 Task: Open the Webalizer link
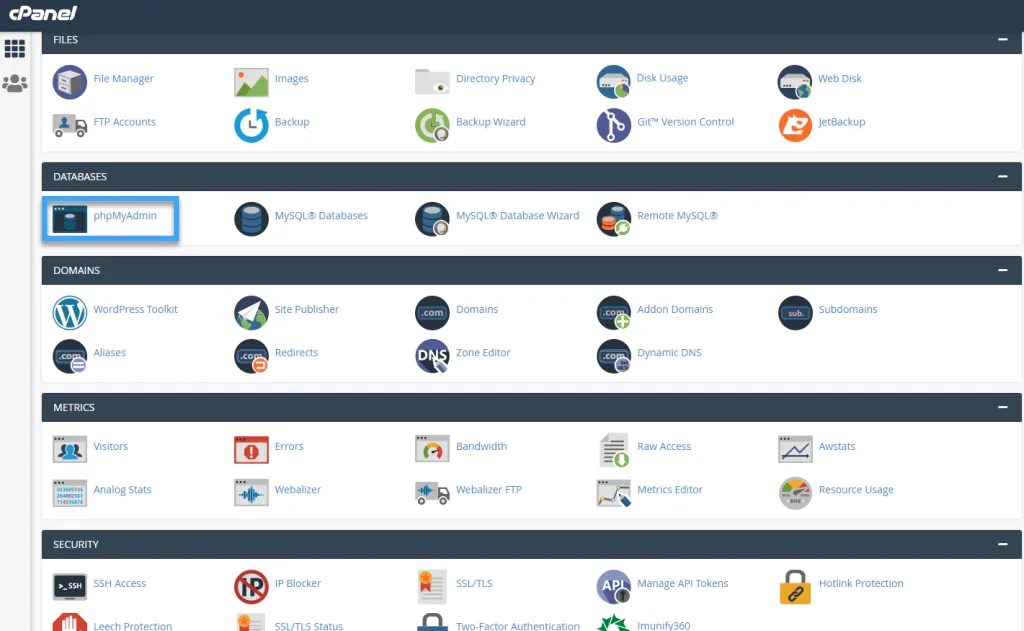click(297, 489)
